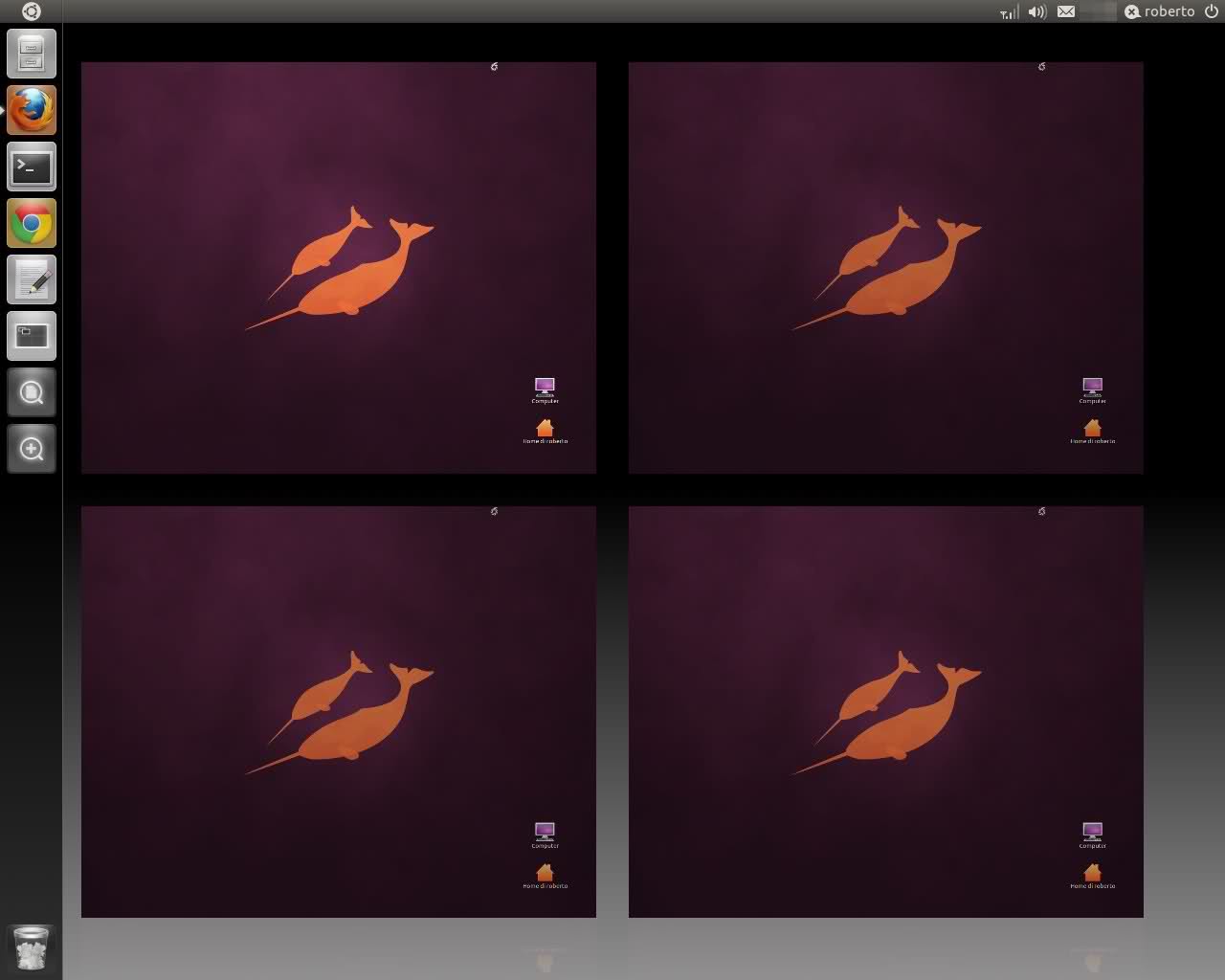Switch to the top-right workspace
The width and height of the screenshot is (1225, 980).
click(x=885, y=268)
